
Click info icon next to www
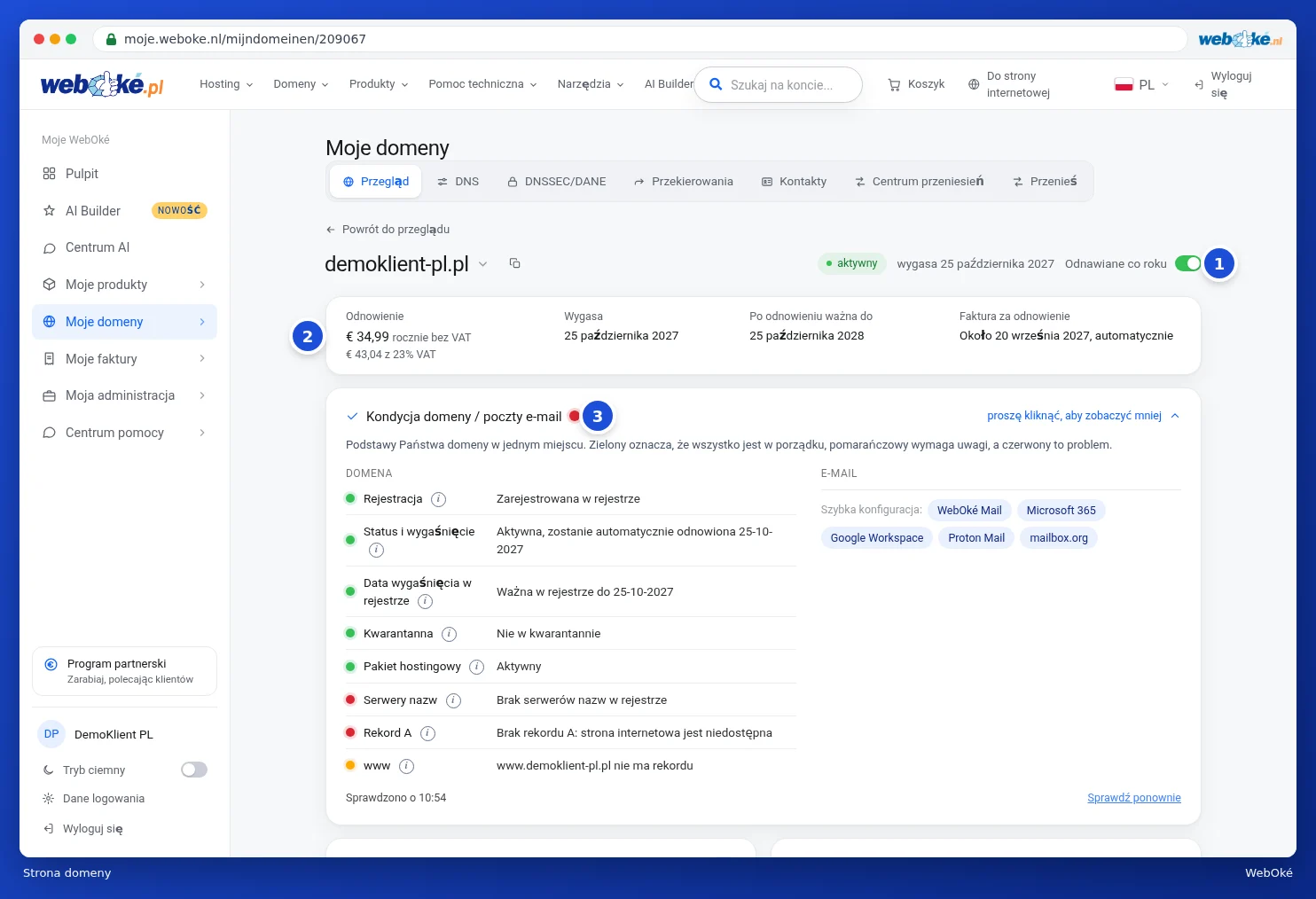(x=406, y=766)
